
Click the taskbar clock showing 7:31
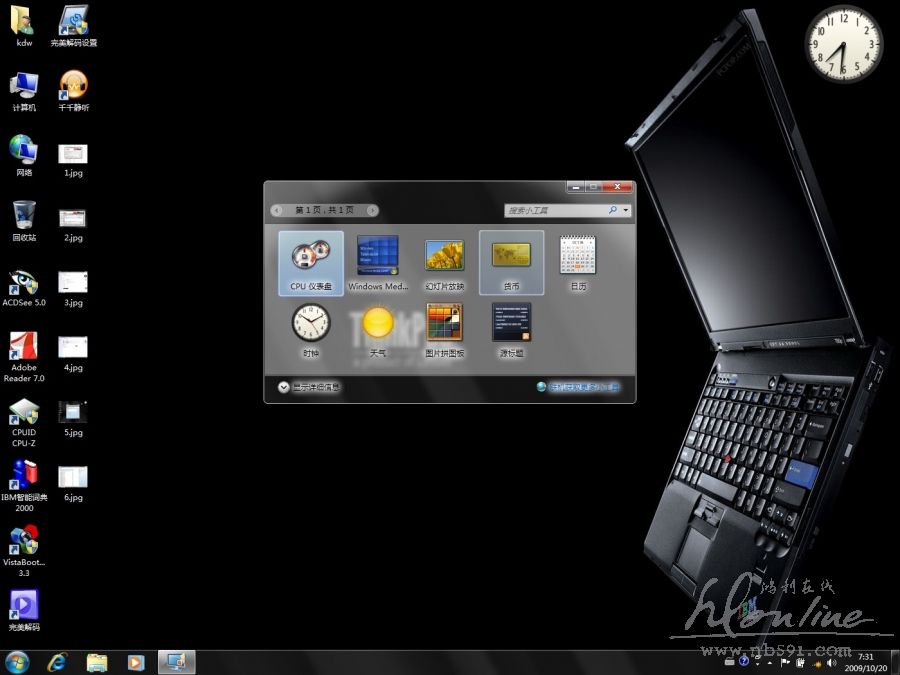(x=866, y=662)
